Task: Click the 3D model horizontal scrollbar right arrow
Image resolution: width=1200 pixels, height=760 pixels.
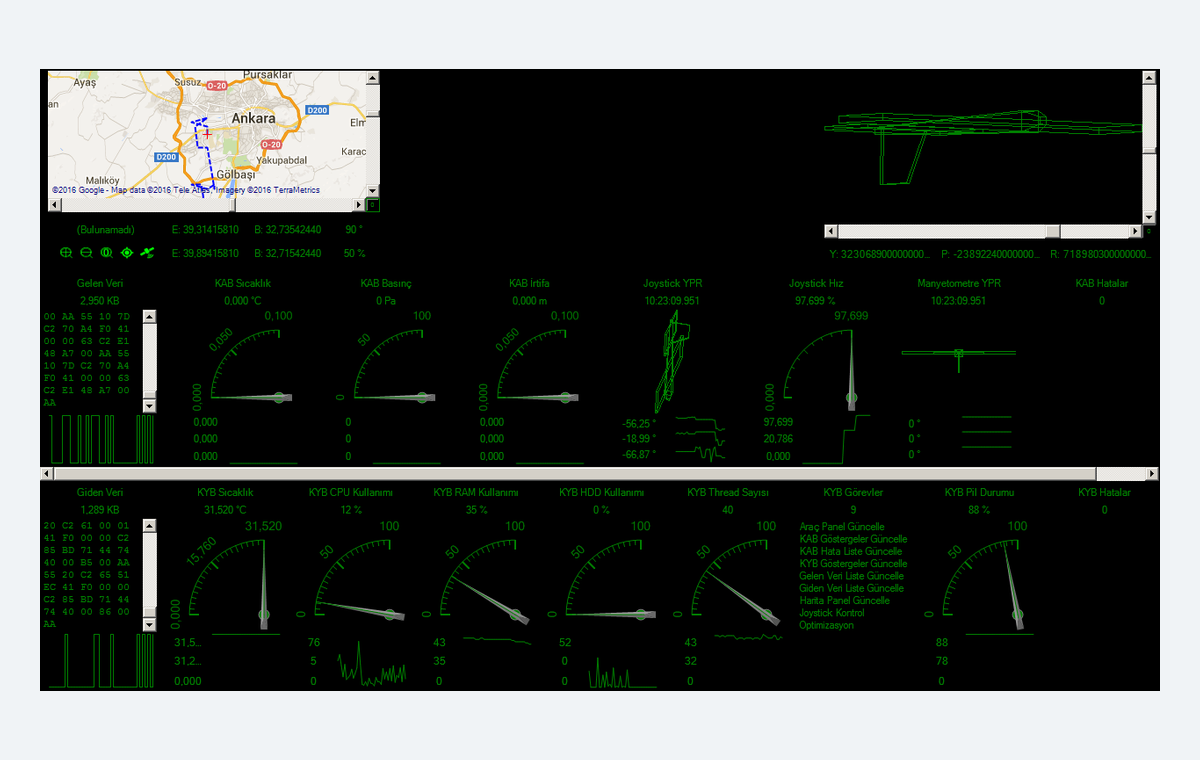Action: pyautogui.click(x=1136, y=231)
